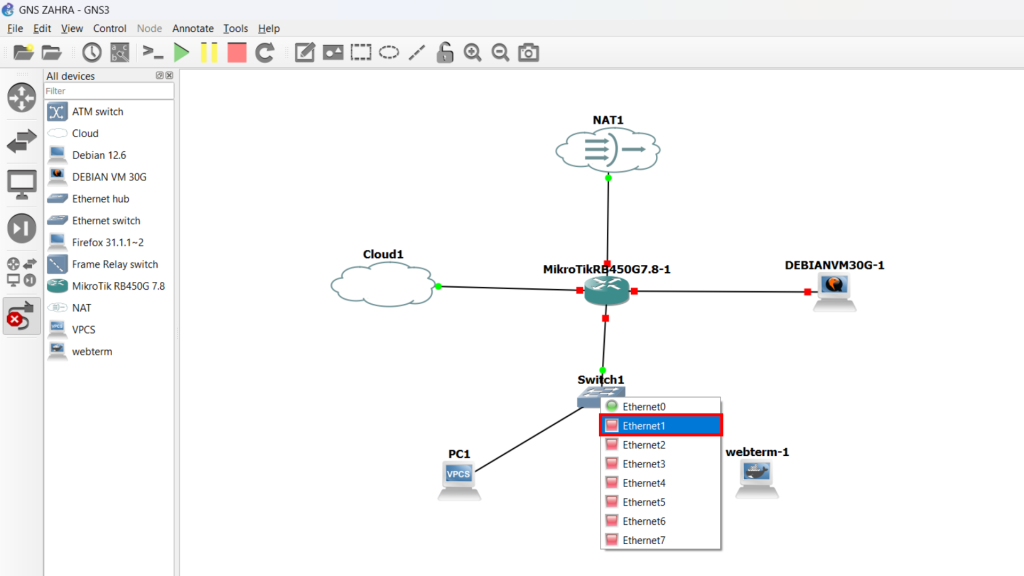Click the take screenshot camera icon
Screen dimensions: 1024x576
529,53
